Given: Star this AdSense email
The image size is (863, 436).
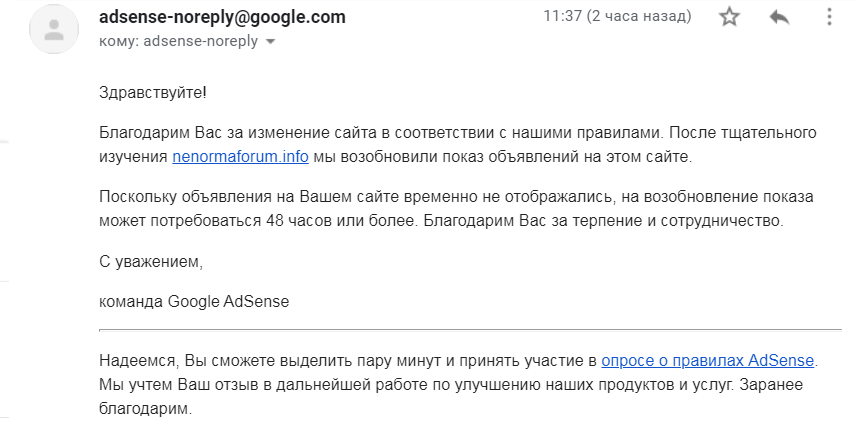Looking at the screenshot, I should tap(731, 17).
